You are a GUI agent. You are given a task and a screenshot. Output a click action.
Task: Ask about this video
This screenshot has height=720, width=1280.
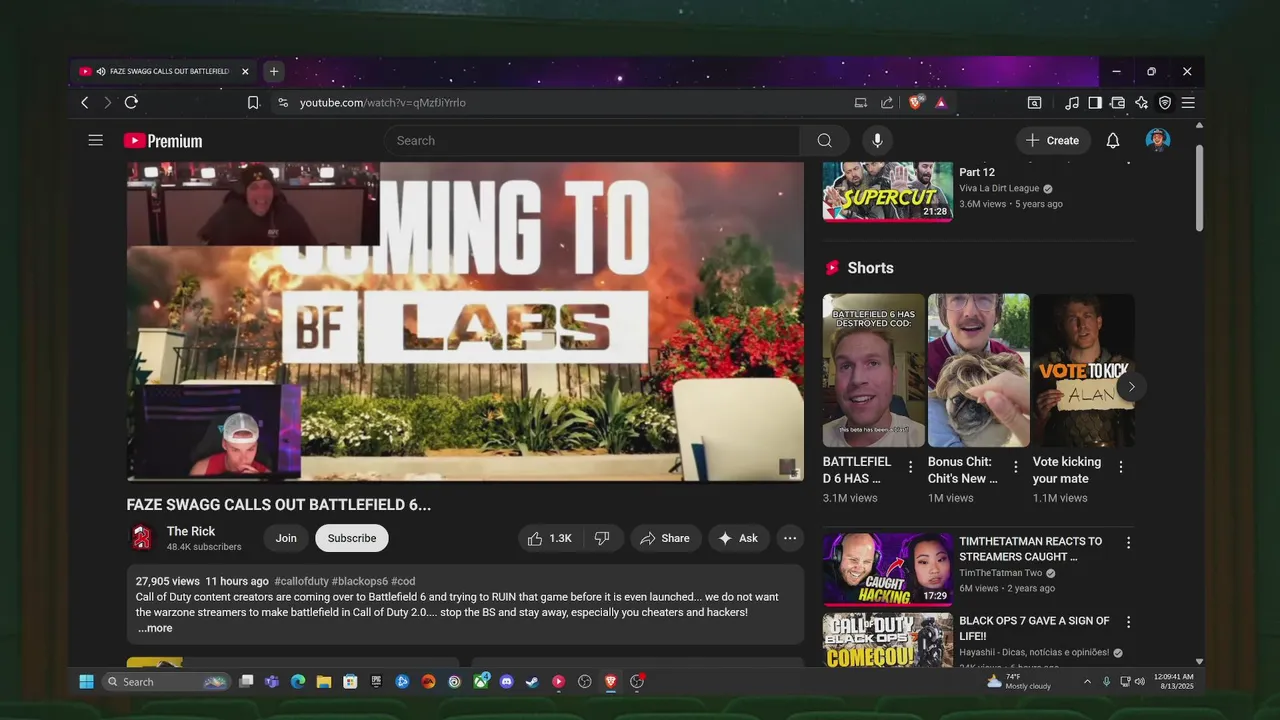point(738,538)
